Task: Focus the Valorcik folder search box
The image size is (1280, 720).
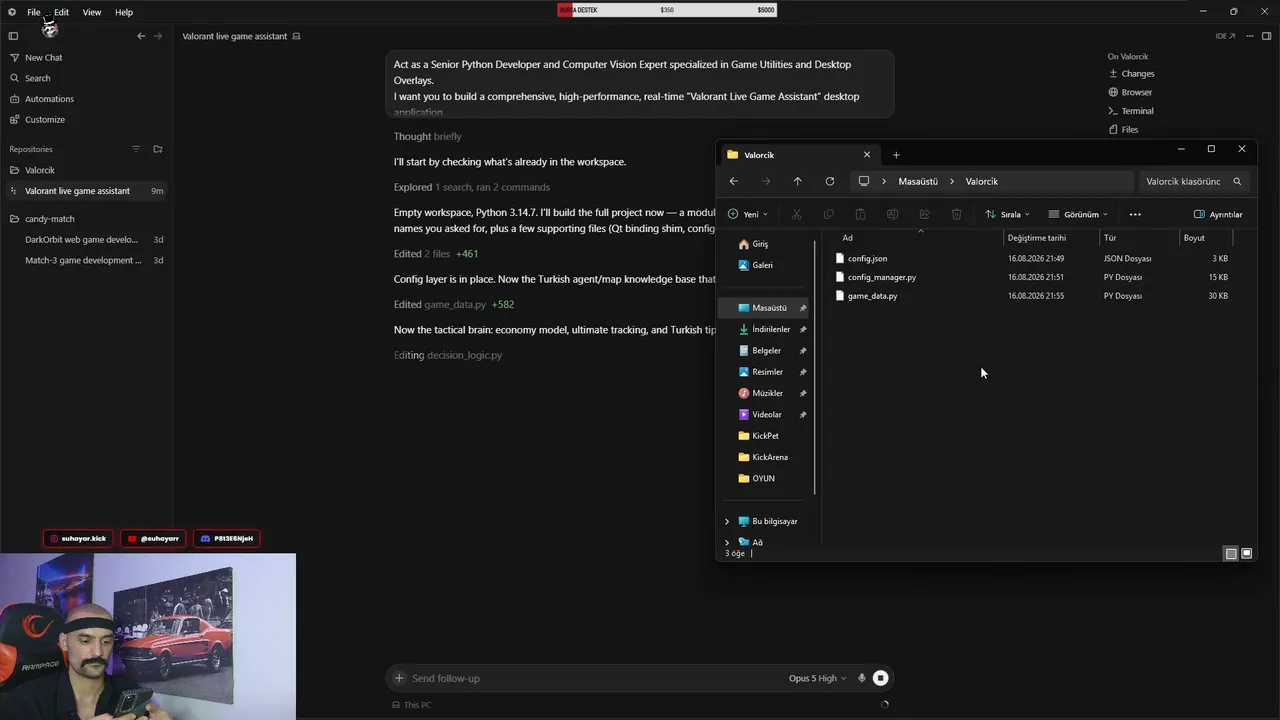Action: (1194, 182)
